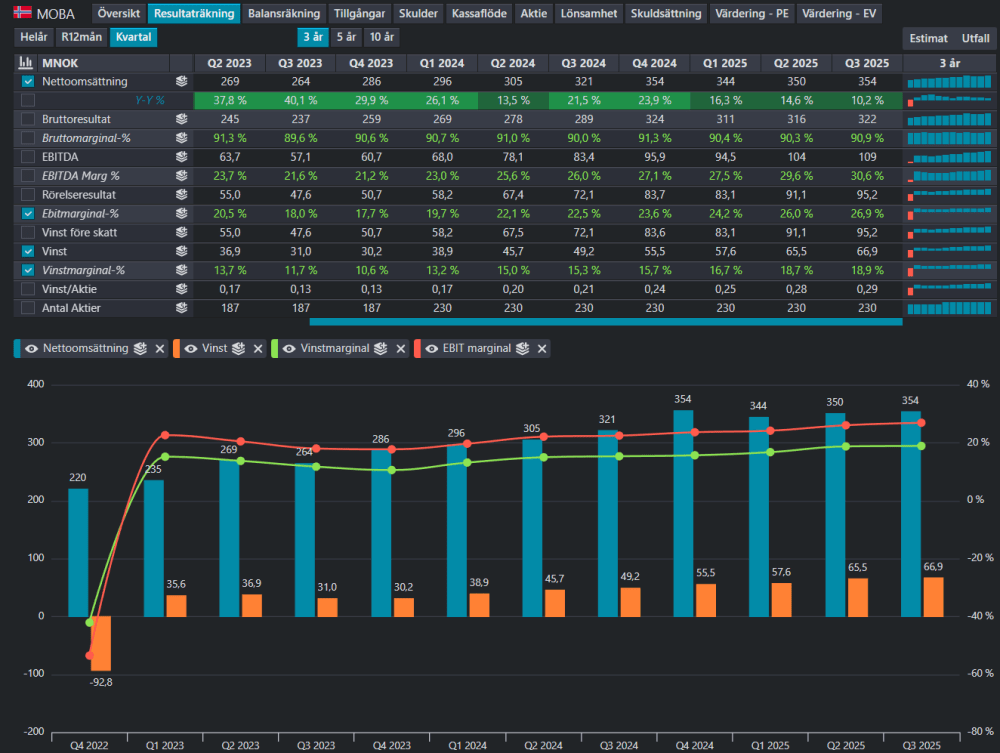Screen dimensions: 1000x753
Task: Uncheck the Nettoomsättning checkbox
Action: click(x=28, y=82)
